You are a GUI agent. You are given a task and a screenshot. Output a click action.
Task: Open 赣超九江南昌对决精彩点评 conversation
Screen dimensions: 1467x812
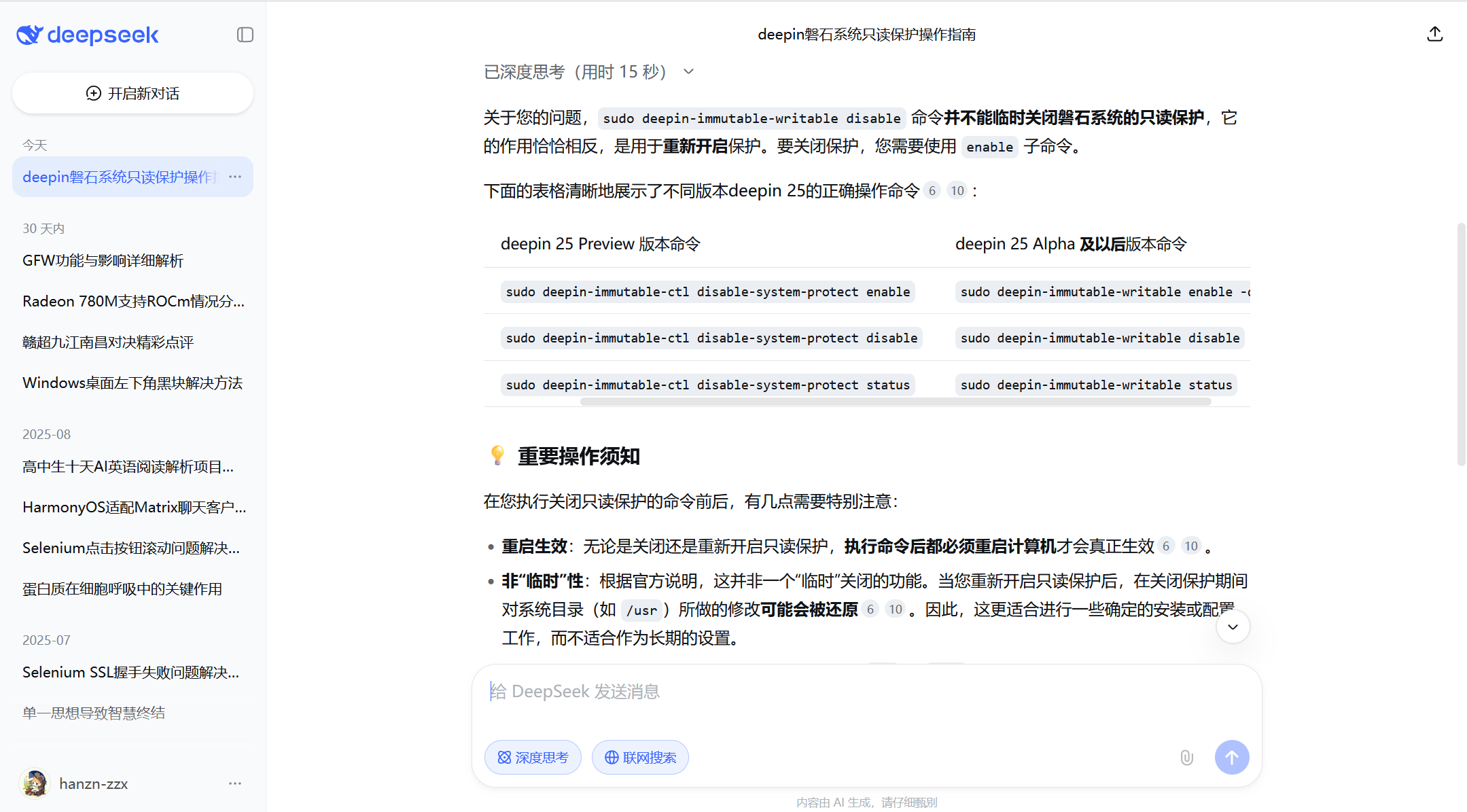pos(132,342)
